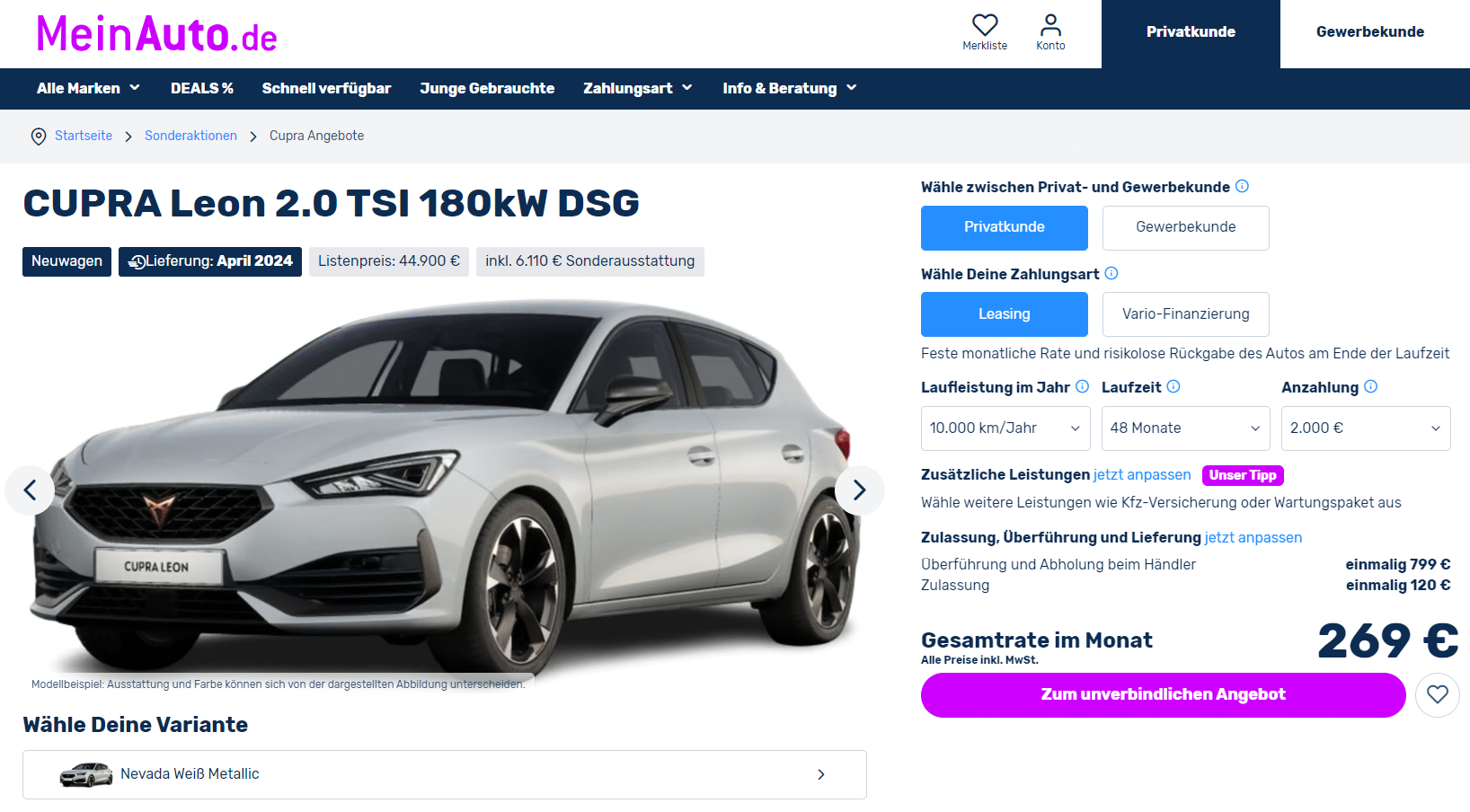Open info icon for Privat- und Gewerbekunde
The height and width of the screenshot is (812, 1470).
[x=1242, y=186]
